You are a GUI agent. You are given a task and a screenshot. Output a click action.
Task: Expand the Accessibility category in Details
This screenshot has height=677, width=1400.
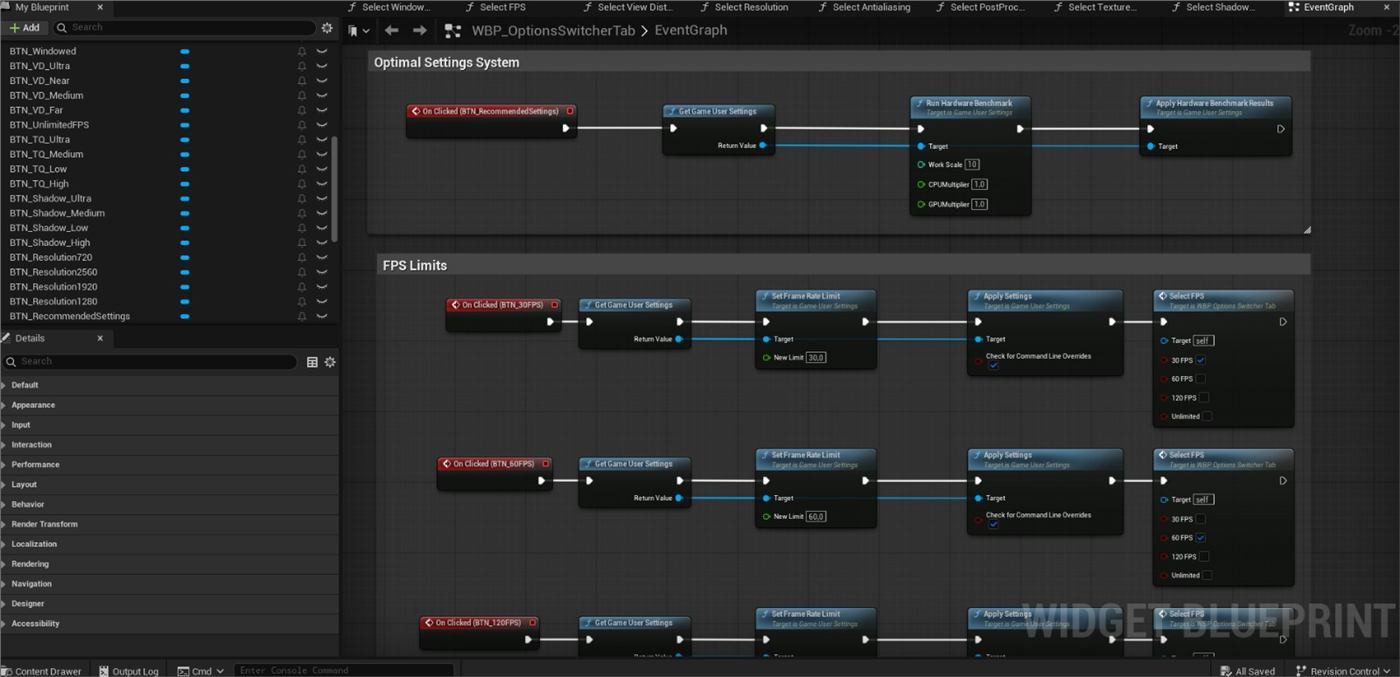(x=4, y=624)
